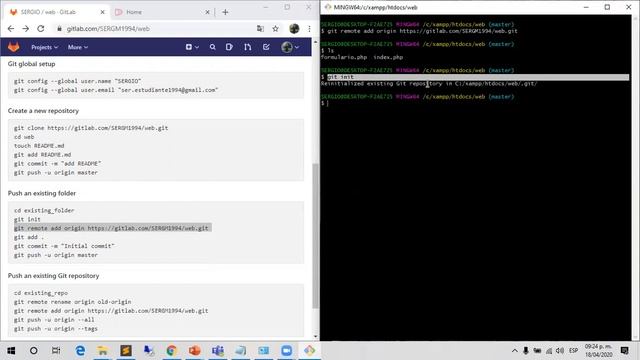Go forward in the Chrome browser
640x360 pixels.
point(26,29)
